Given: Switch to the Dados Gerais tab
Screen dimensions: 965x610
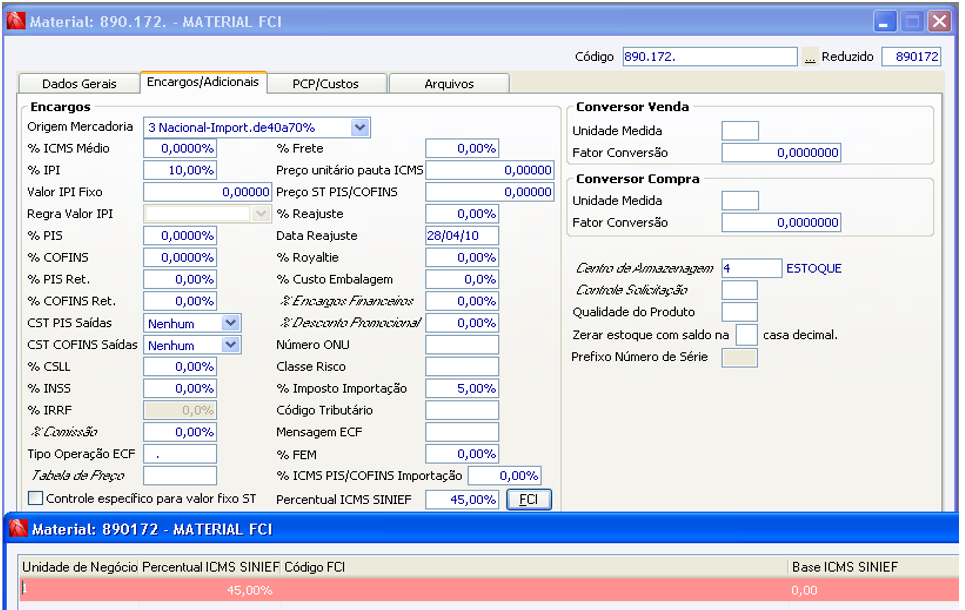Looking at the screenshot, I should tap(79, 84).
